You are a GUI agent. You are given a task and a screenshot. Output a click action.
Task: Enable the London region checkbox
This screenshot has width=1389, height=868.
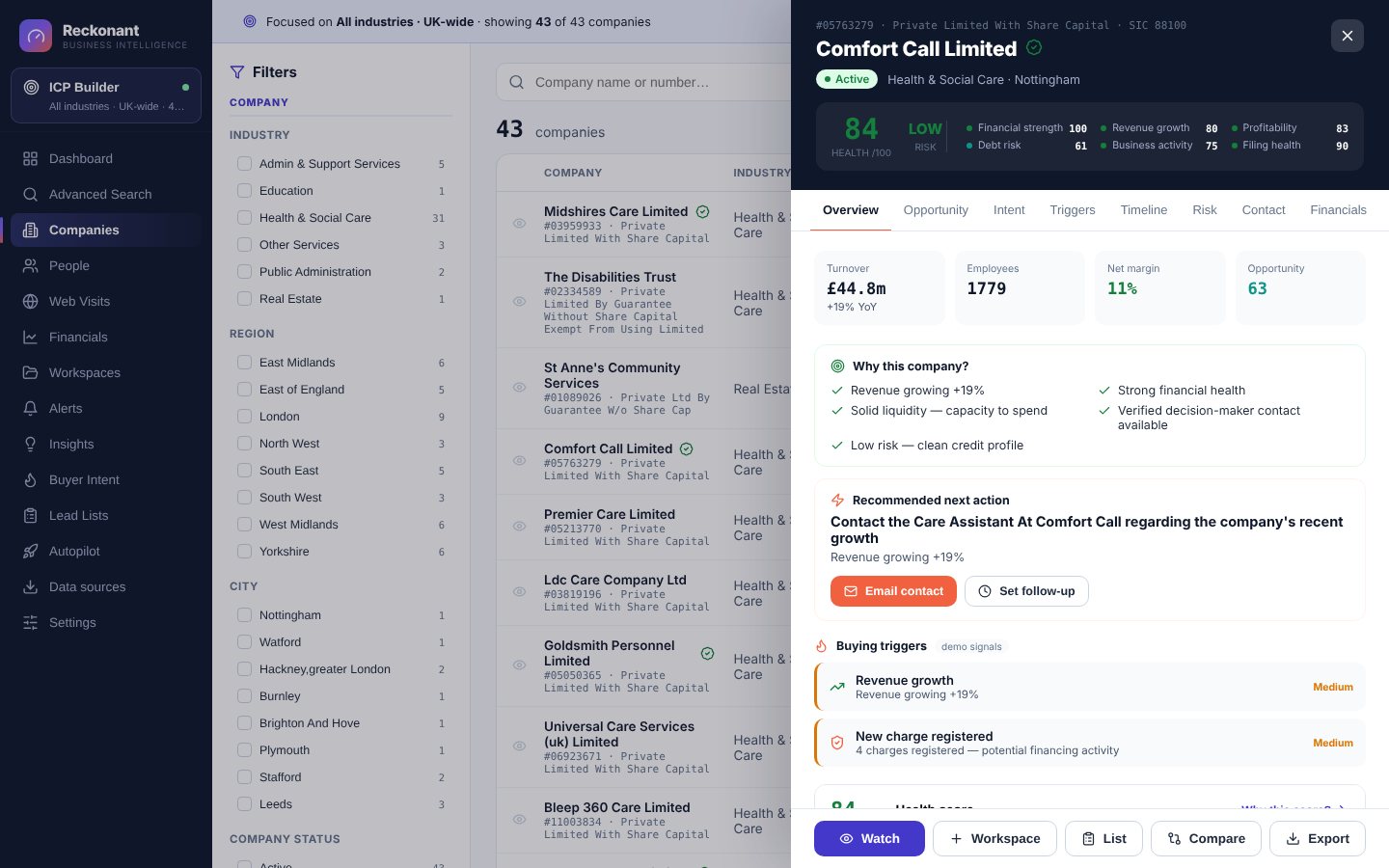(x=245, y=417)
